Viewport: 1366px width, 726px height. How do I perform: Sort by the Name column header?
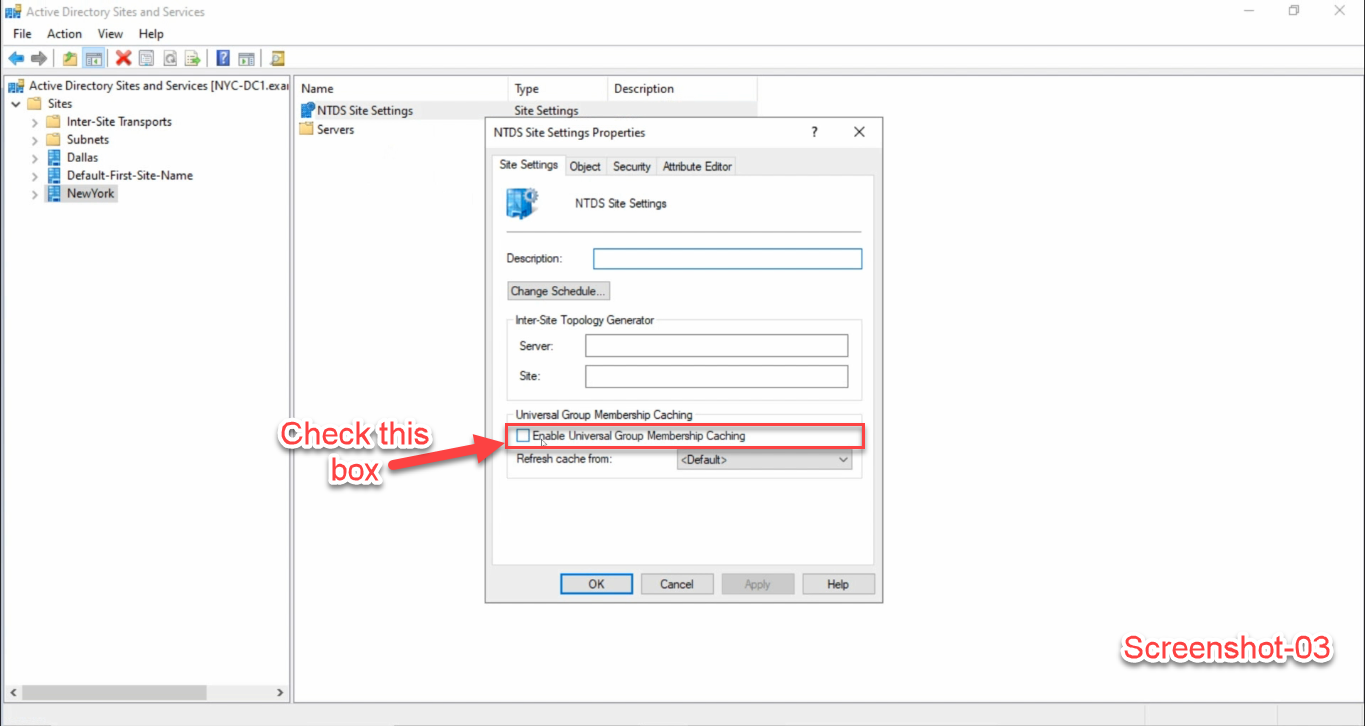(402, 88)
